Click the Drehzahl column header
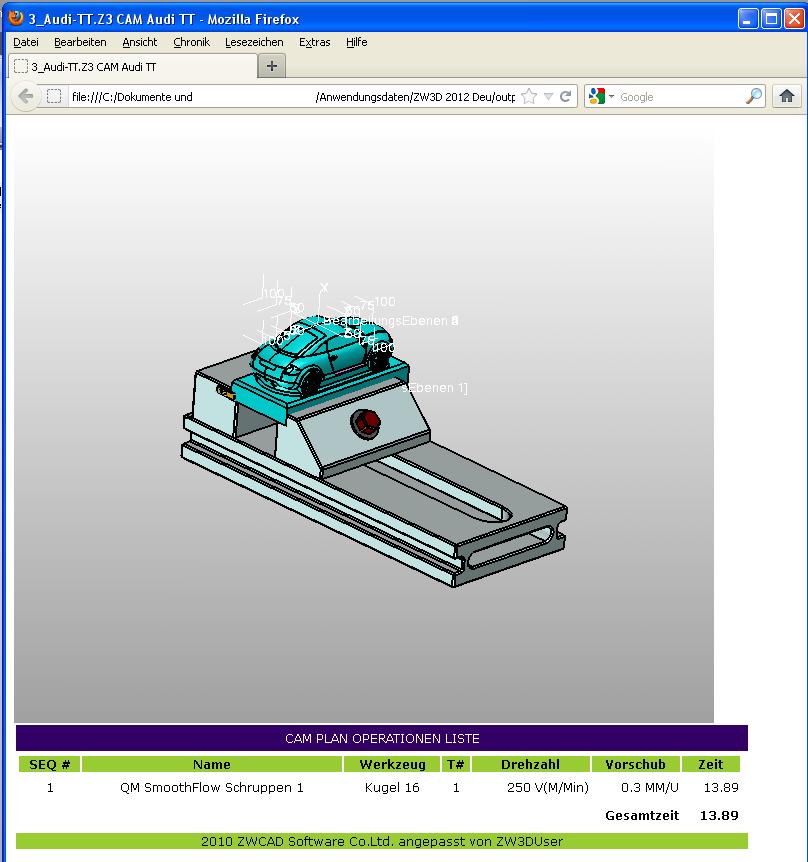This screenshot has height=862, width=808. point(530,764)
